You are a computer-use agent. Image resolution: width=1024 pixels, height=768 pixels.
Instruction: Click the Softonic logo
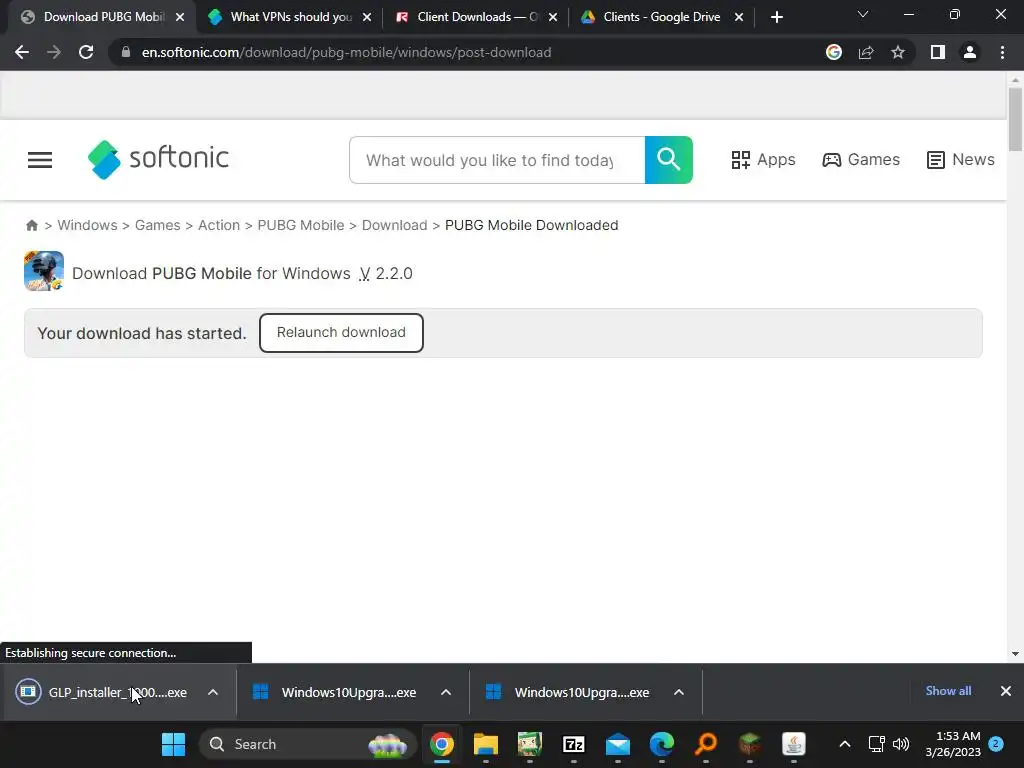pyautogui.click(x=158, y=159)
